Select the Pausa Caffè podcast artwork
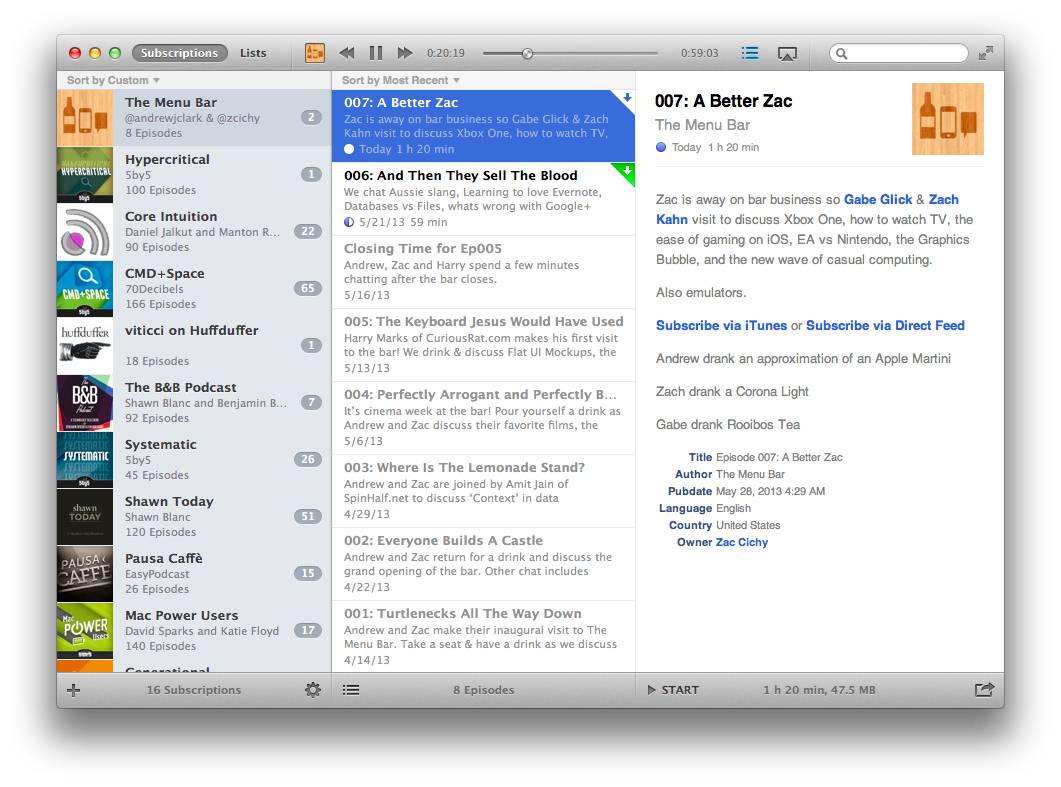 pyautogui.click(x=85, y=573)
